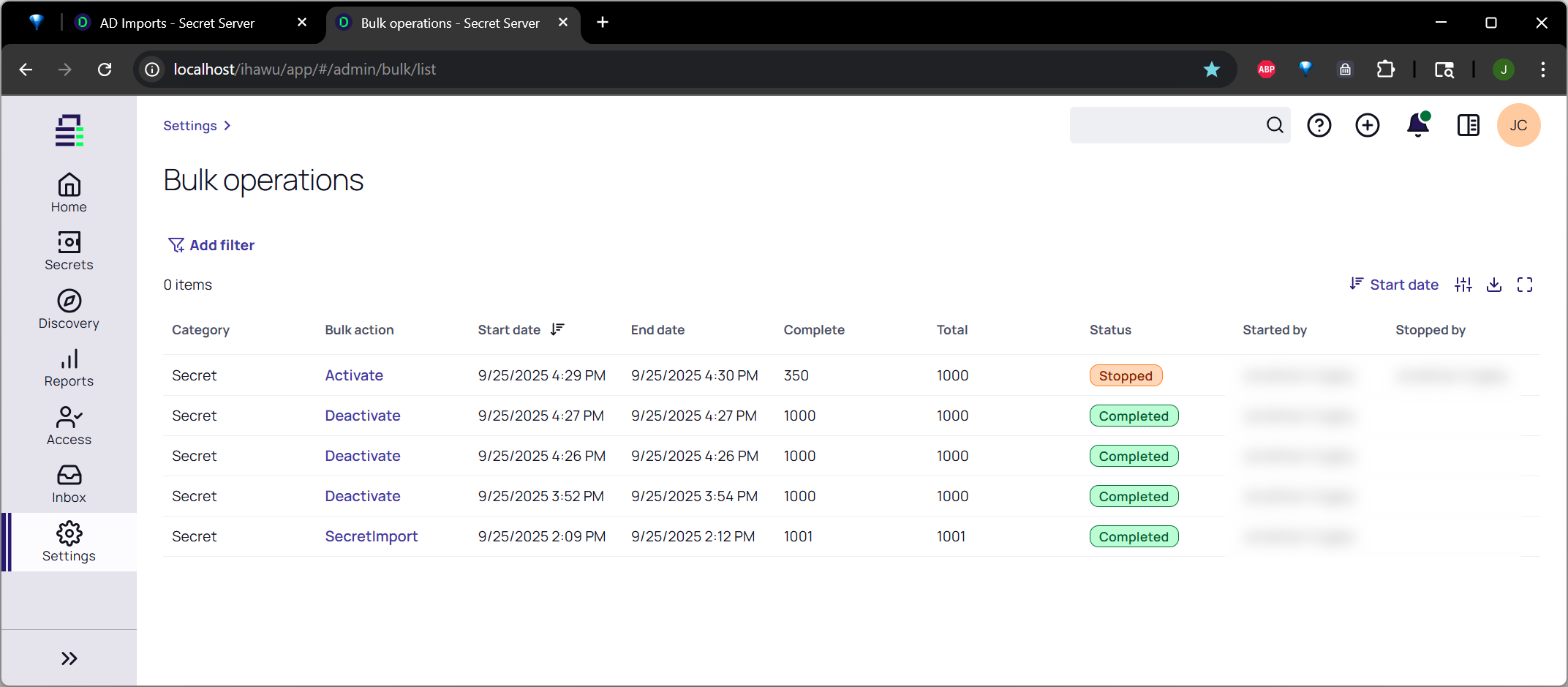This screenshot has height=687, width=1568.
Task: Open the Access section
Action: (69, 426)
